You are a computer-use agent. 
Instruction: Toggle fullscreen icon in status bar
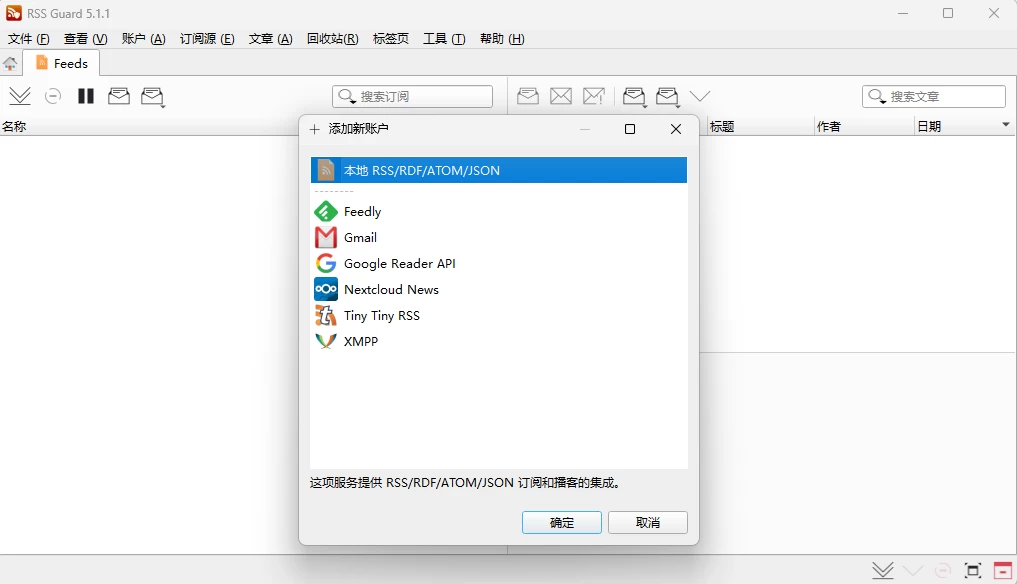pyautogui.click(x=973, y=570)
